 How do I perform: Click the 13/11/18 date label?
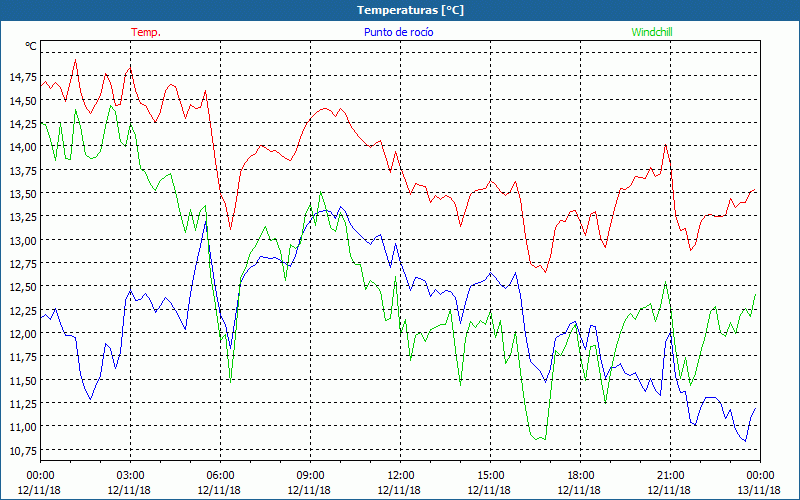[x=759, y=490]
